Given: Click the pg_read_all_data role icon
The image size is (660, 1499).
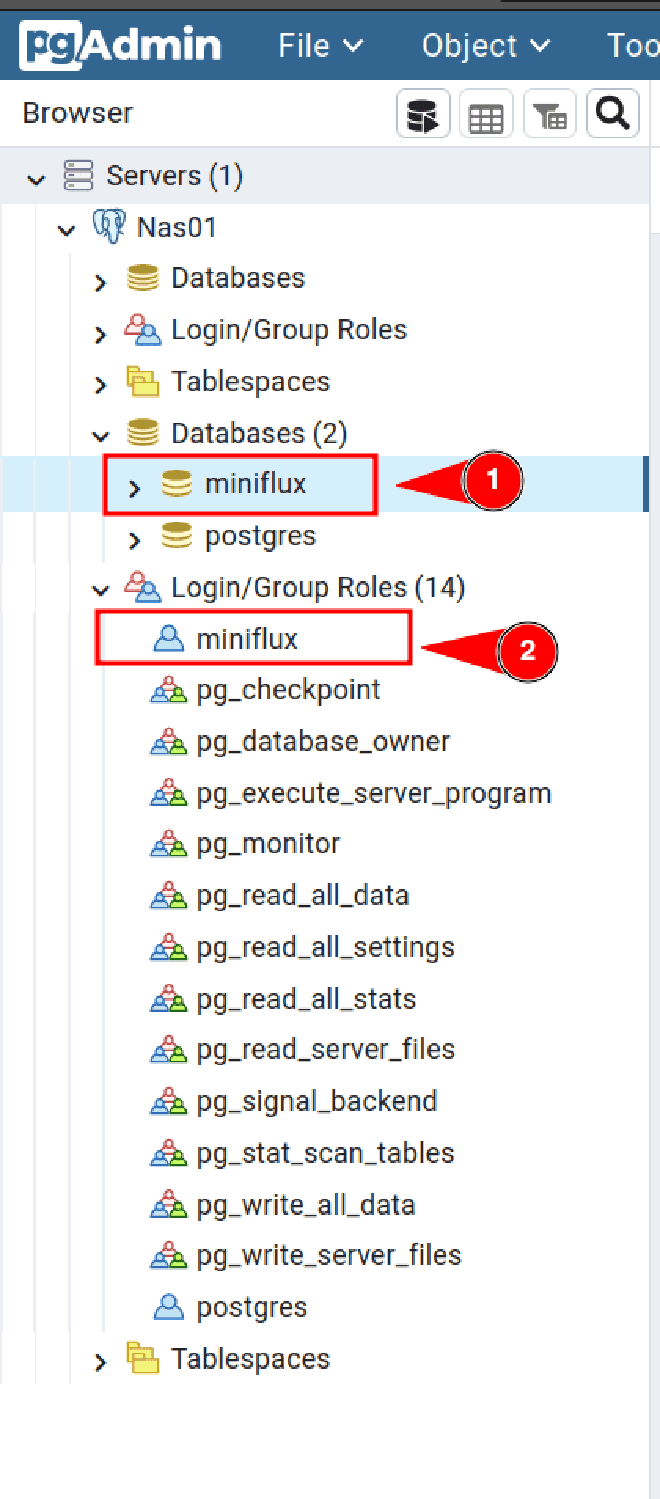Looking at the screenshot, I should (x=168, y=896).
